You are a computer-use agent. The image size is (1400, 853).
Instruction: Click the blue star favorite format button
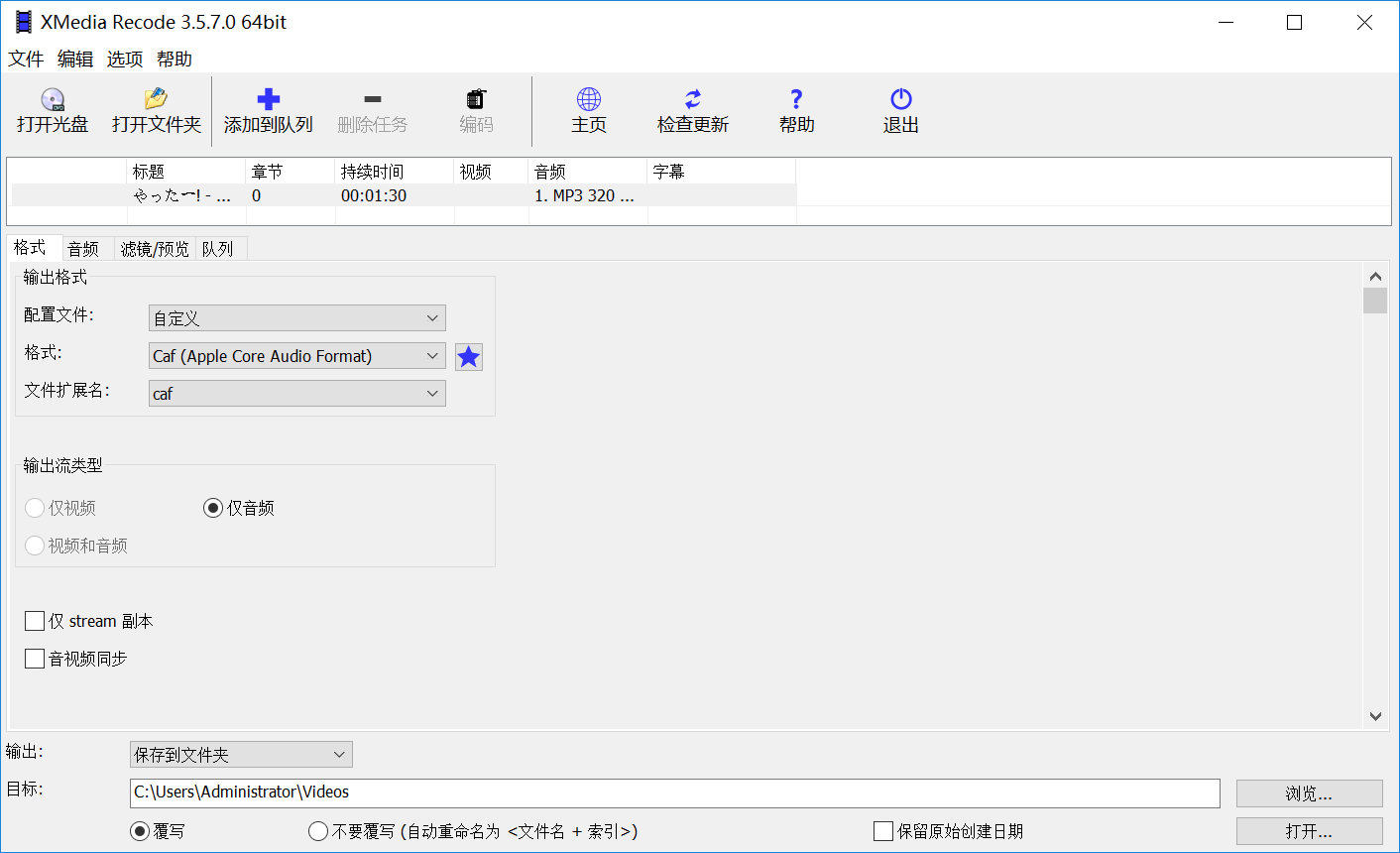(468, 356)
